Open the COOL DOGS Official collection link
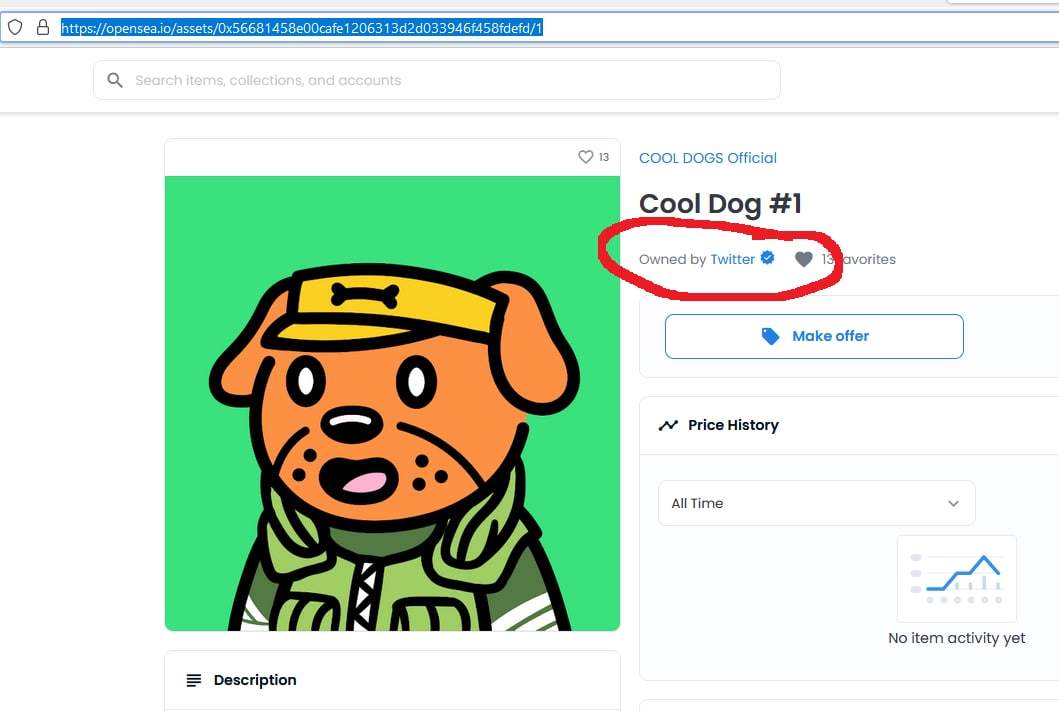This screenshot has height=711, width=1059. [708, 158]
